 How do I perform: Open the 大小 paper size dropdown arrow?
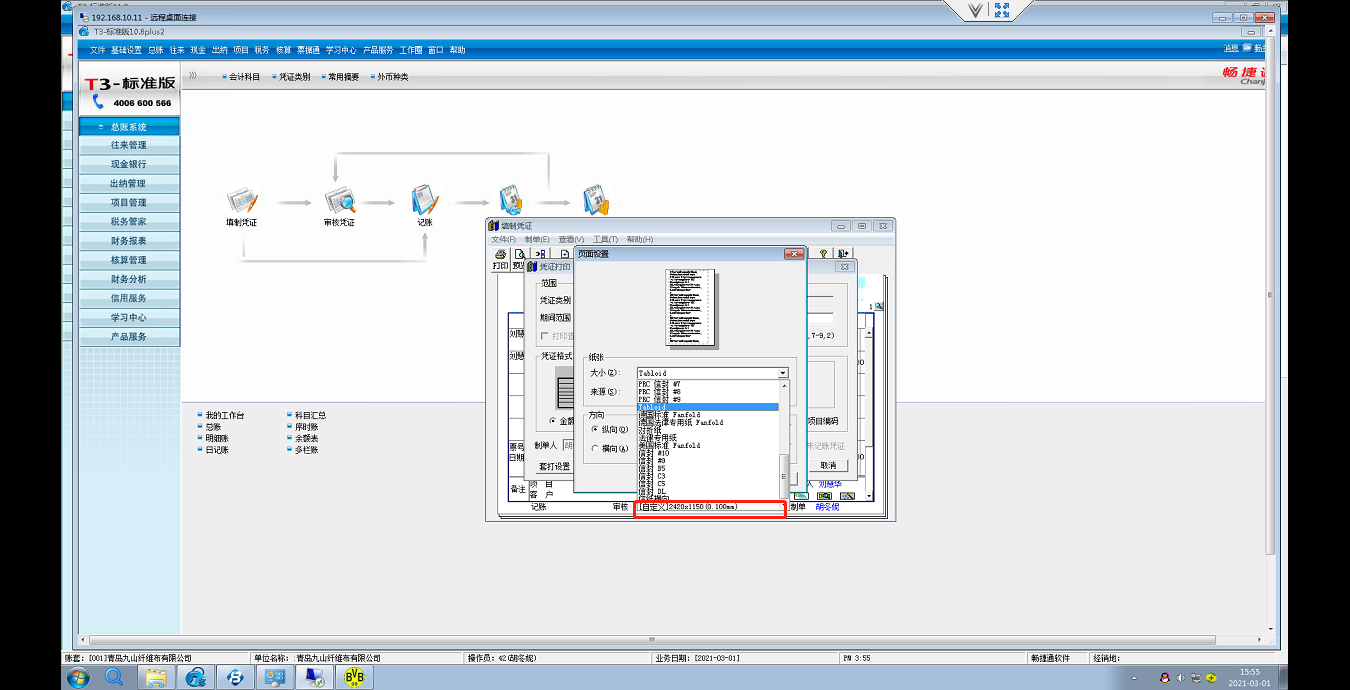(x=783, y=373)
